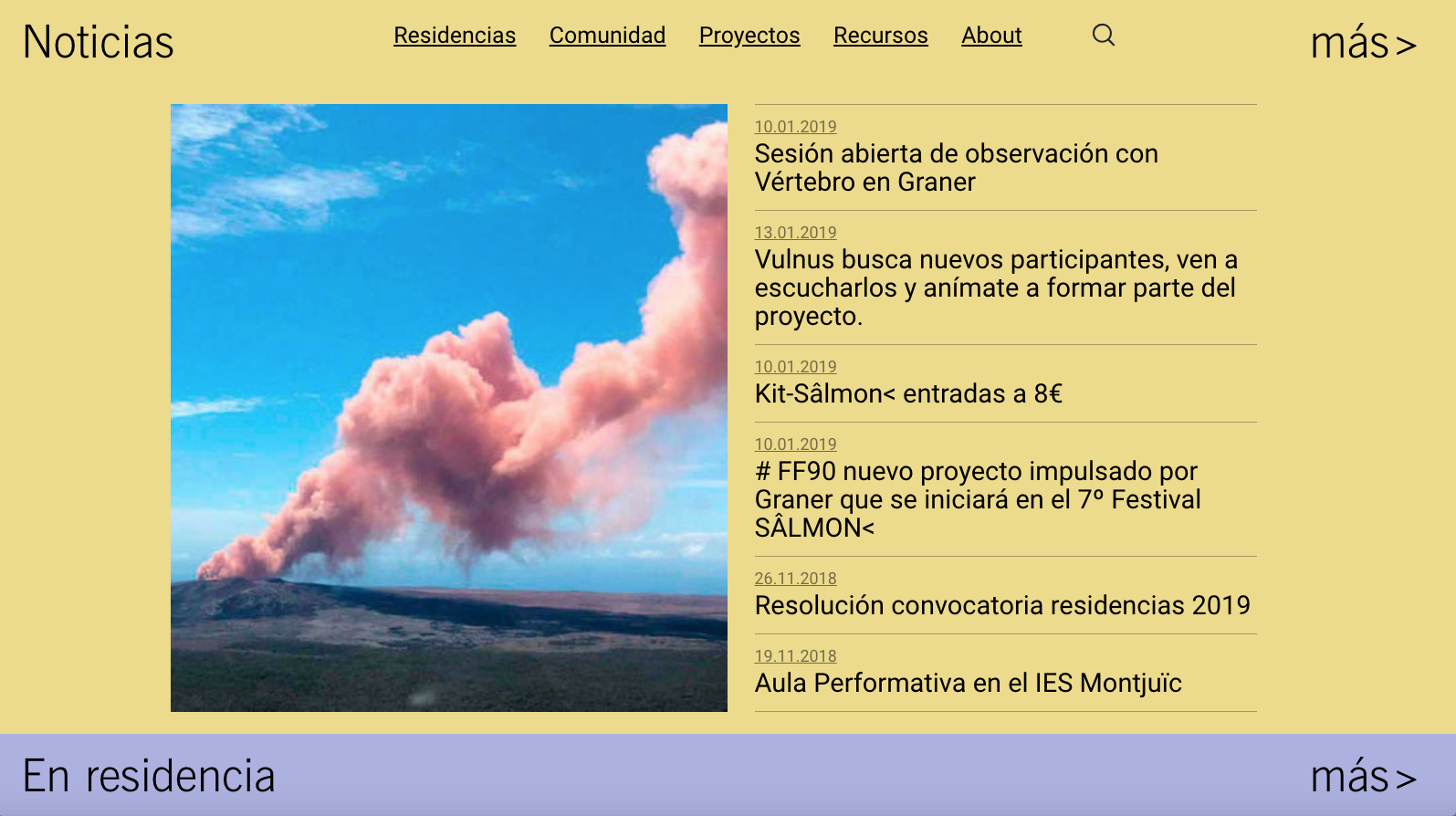Click 'más >' in En residencia bar
The width and height of the screenshot is (1456, 816).
tap(1363, 777)
